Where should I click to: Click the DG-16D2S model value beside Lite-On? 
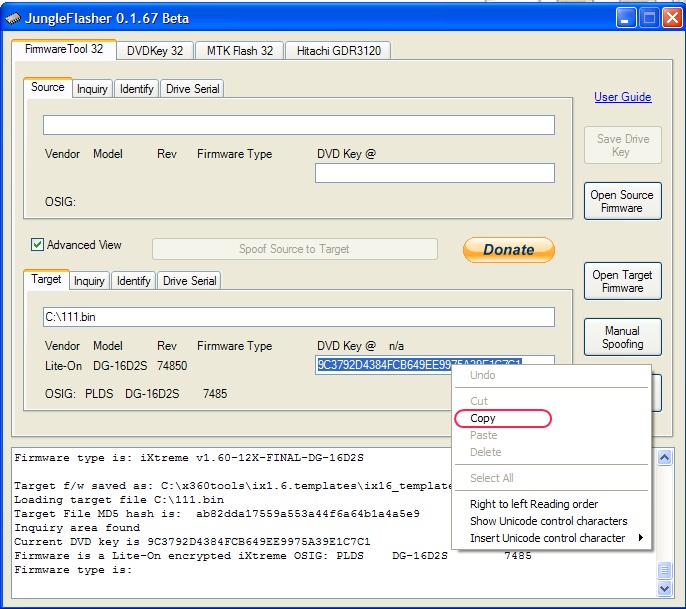[x=120, y=366]
